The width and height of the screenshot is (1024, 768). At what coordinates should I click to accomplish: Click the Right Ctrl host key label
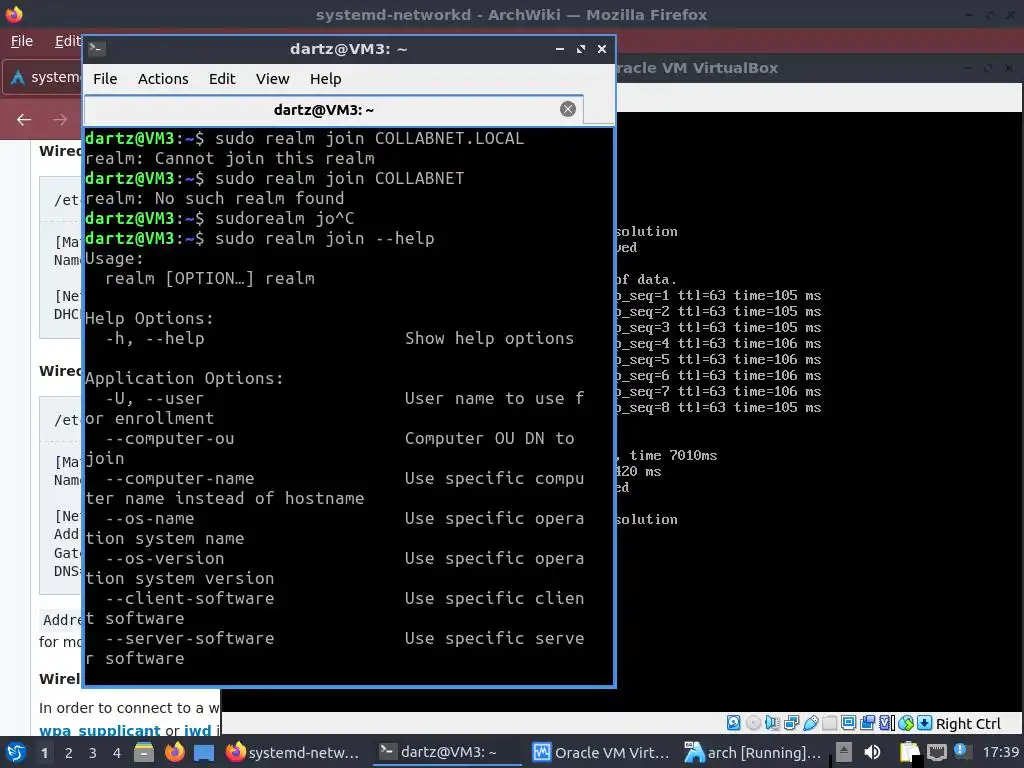[x=968, y=724]
